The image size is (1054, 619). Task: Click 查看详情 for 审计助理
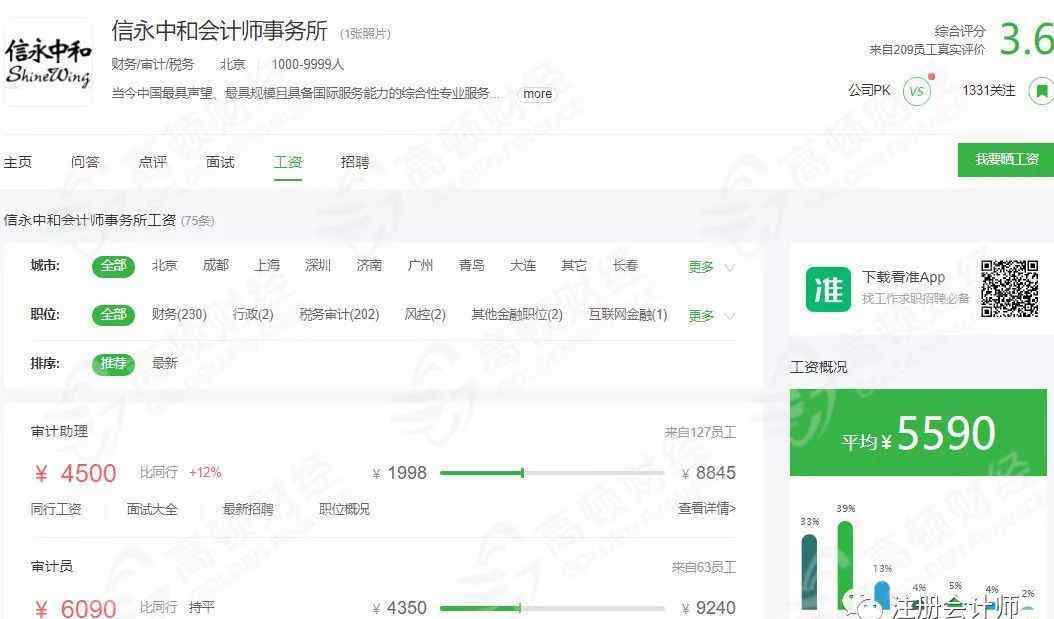(706, 508)
